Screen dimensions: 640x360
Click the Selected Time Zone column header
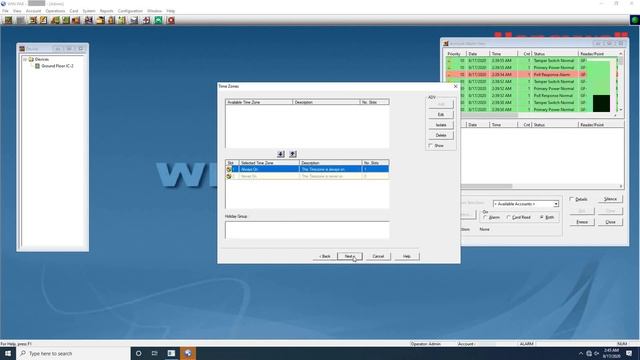[269, 163]
